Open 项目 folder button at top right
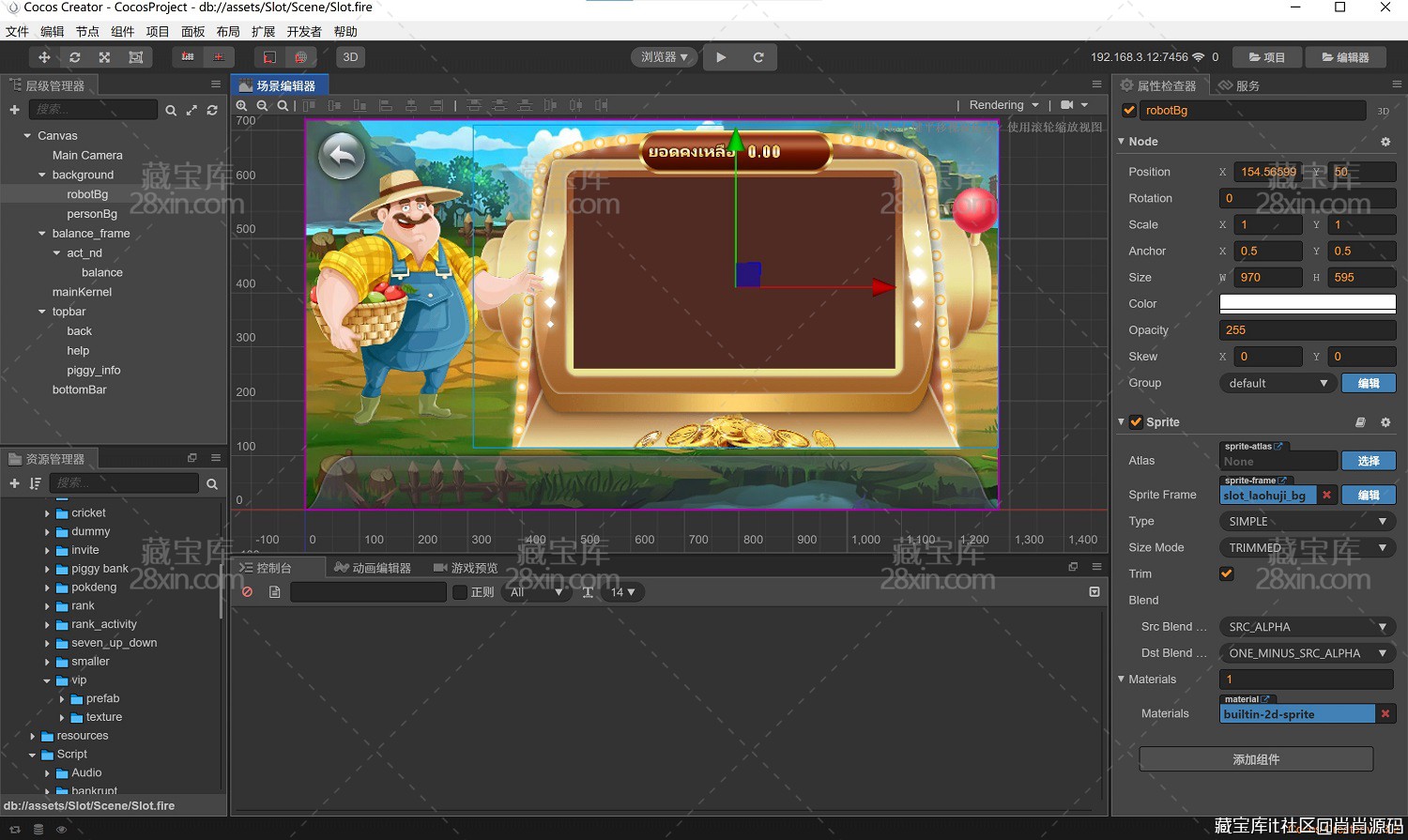 point(1266,57)
